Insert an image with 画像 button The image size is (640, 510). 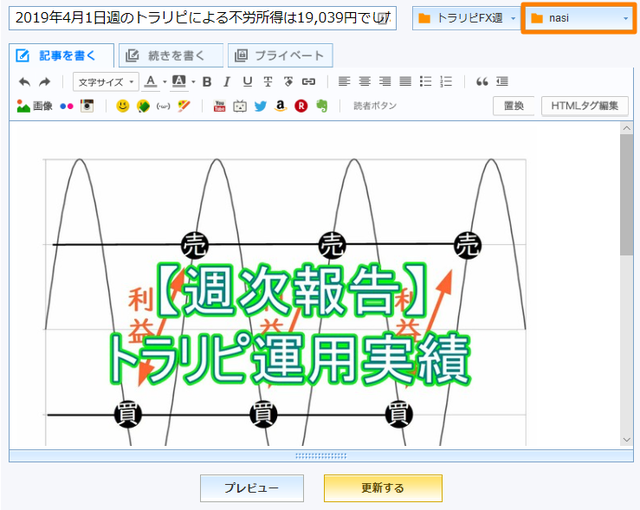click(35, 106)
